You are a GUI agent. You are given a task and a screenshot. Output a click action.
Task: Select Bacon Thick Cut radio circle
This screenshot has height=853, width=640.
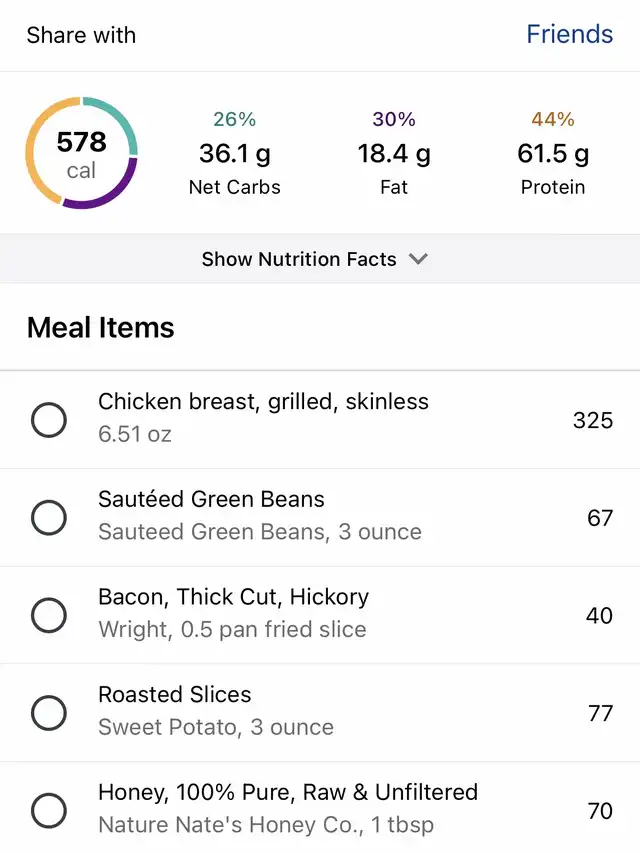[49, 615]
